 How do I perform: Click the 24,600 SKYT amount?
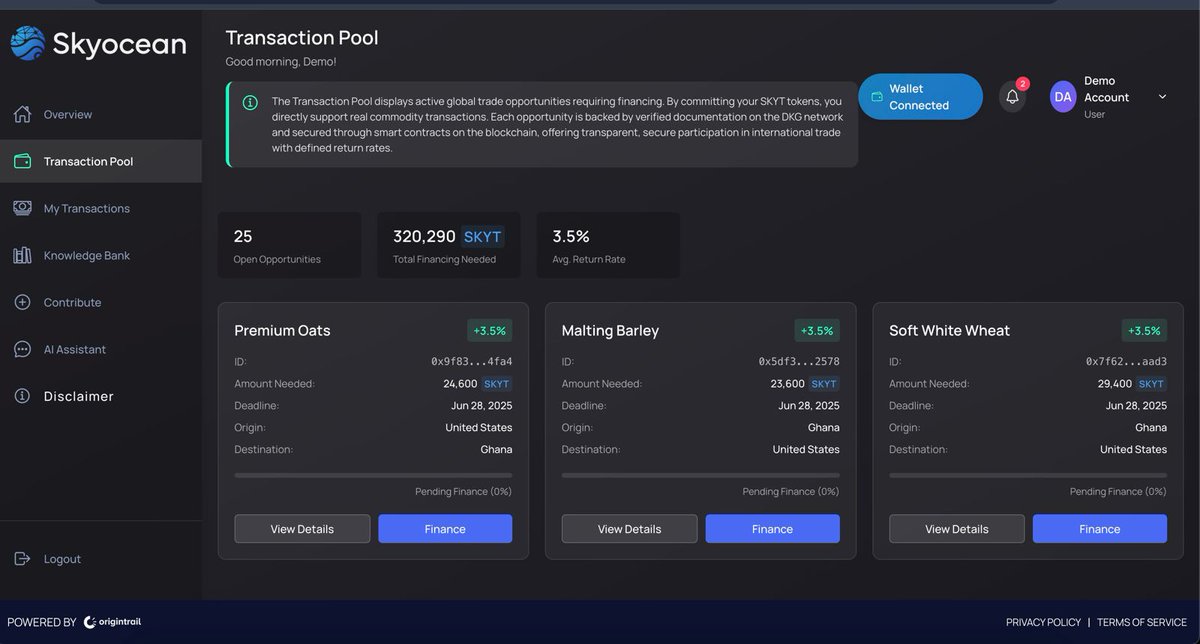coord(477,383)
